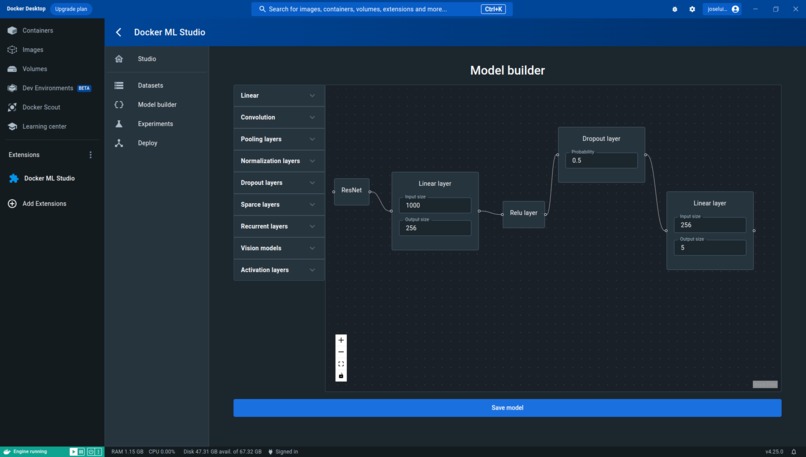Viewport: 806px width, 457px height.
Task: Click the Ctrl+K shortcut badge
Action: click(x=493, y=9)
